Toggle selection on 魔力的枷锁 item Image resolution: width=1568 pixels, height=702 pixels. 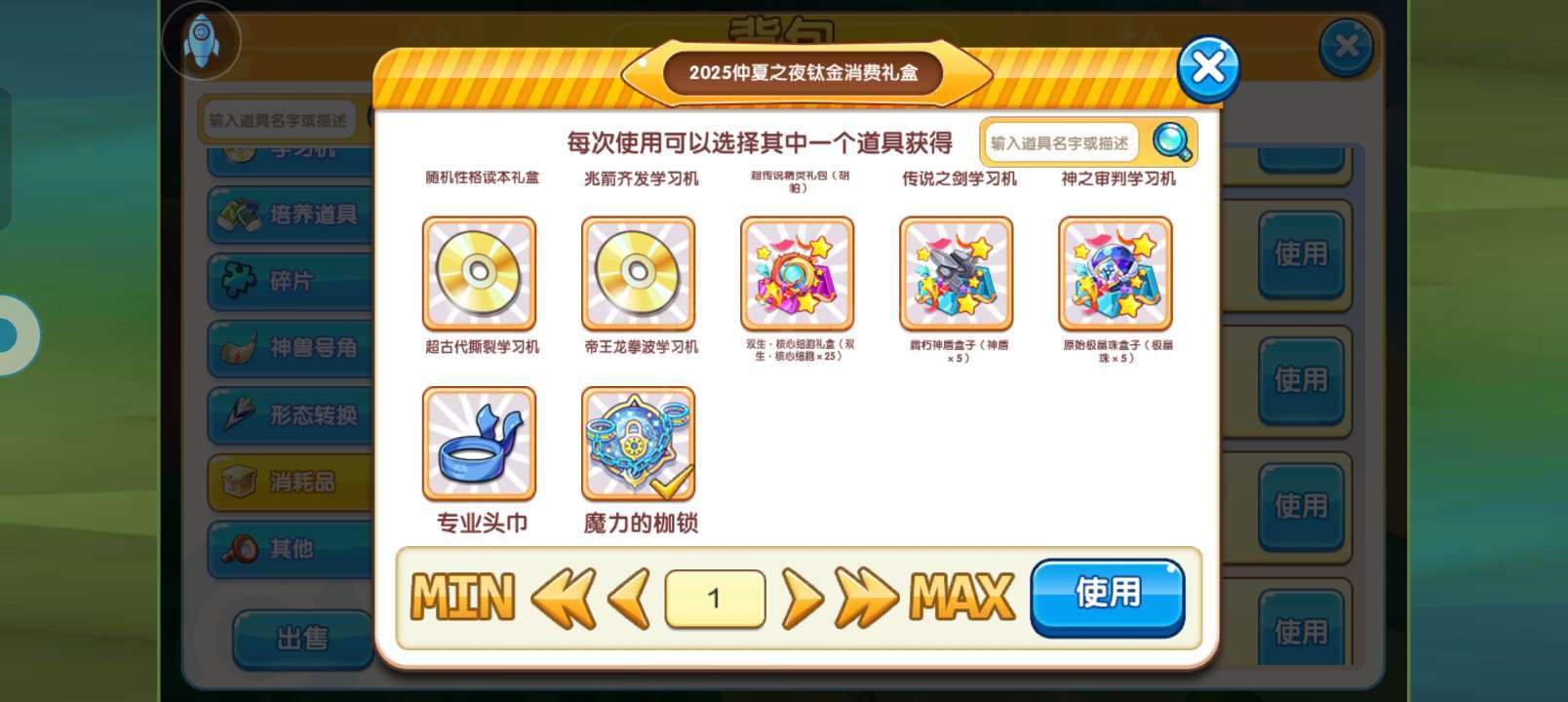(x=638, y=444)
